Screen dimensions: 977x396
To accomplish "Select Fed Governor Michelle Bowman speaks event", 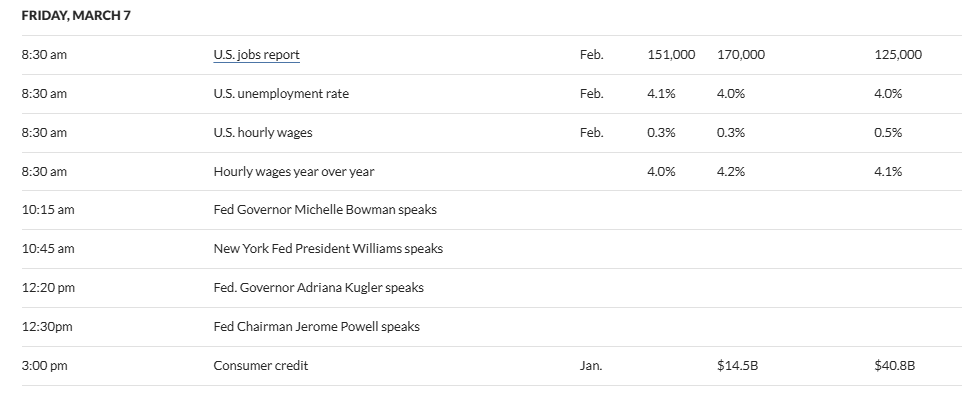I will click(x=325, y=210).
